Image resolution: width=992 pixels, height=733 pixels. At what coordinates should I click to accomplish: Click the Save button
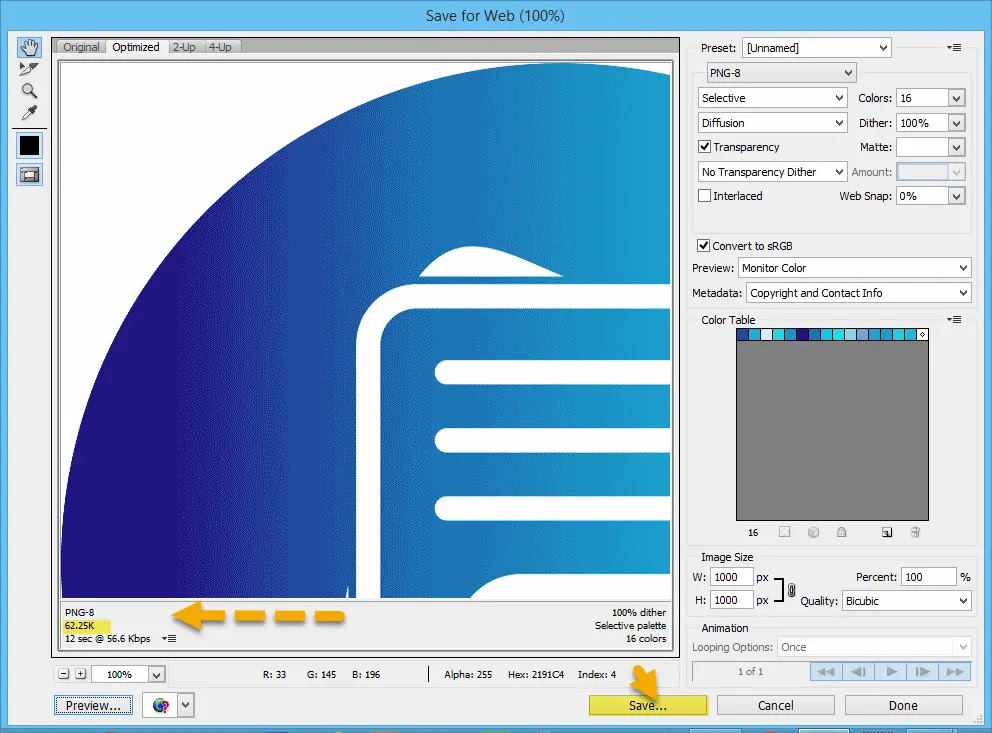coord(647,705)
